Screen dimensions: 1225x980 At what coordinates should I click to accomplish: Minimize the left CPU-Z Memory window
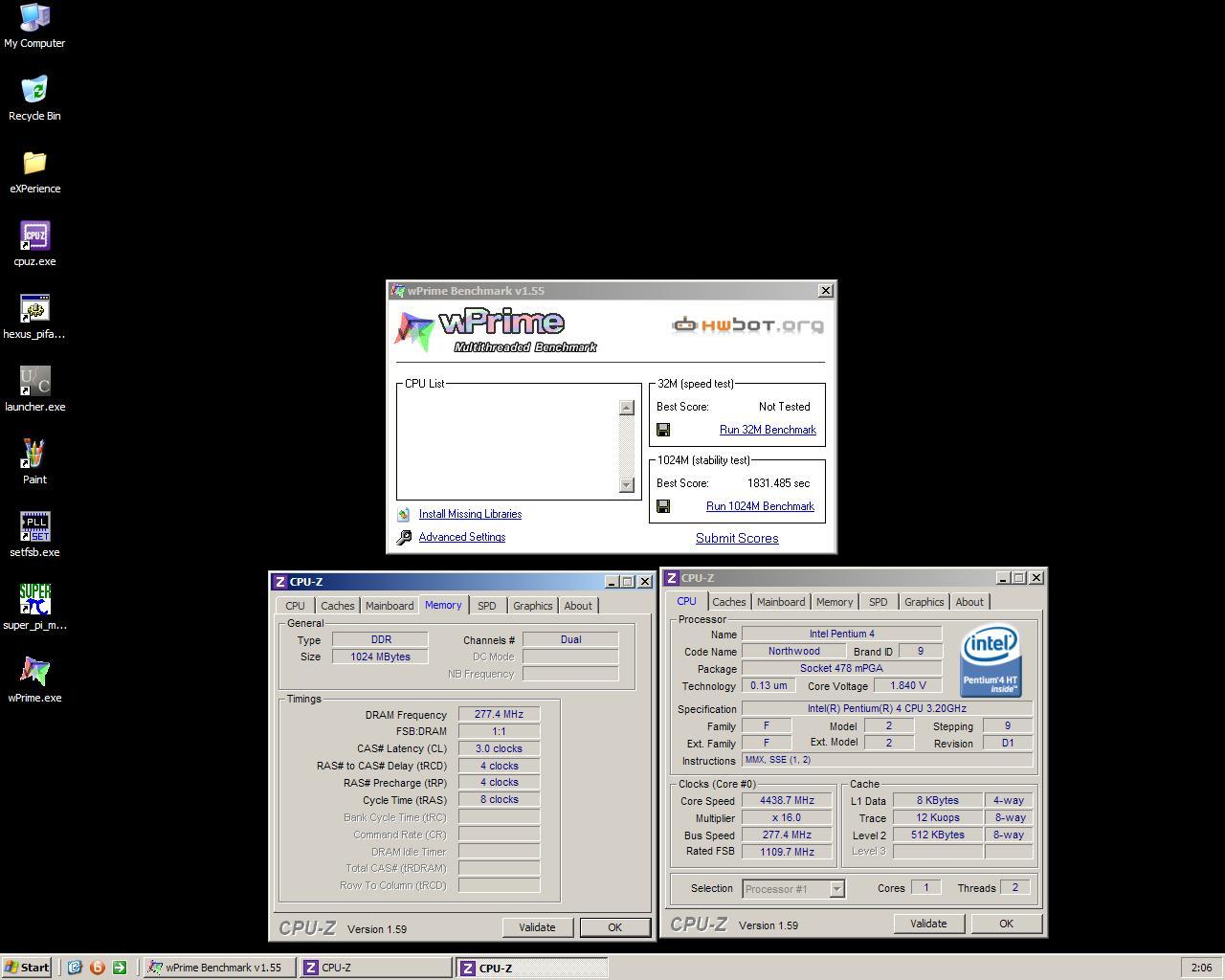[612, 582]
